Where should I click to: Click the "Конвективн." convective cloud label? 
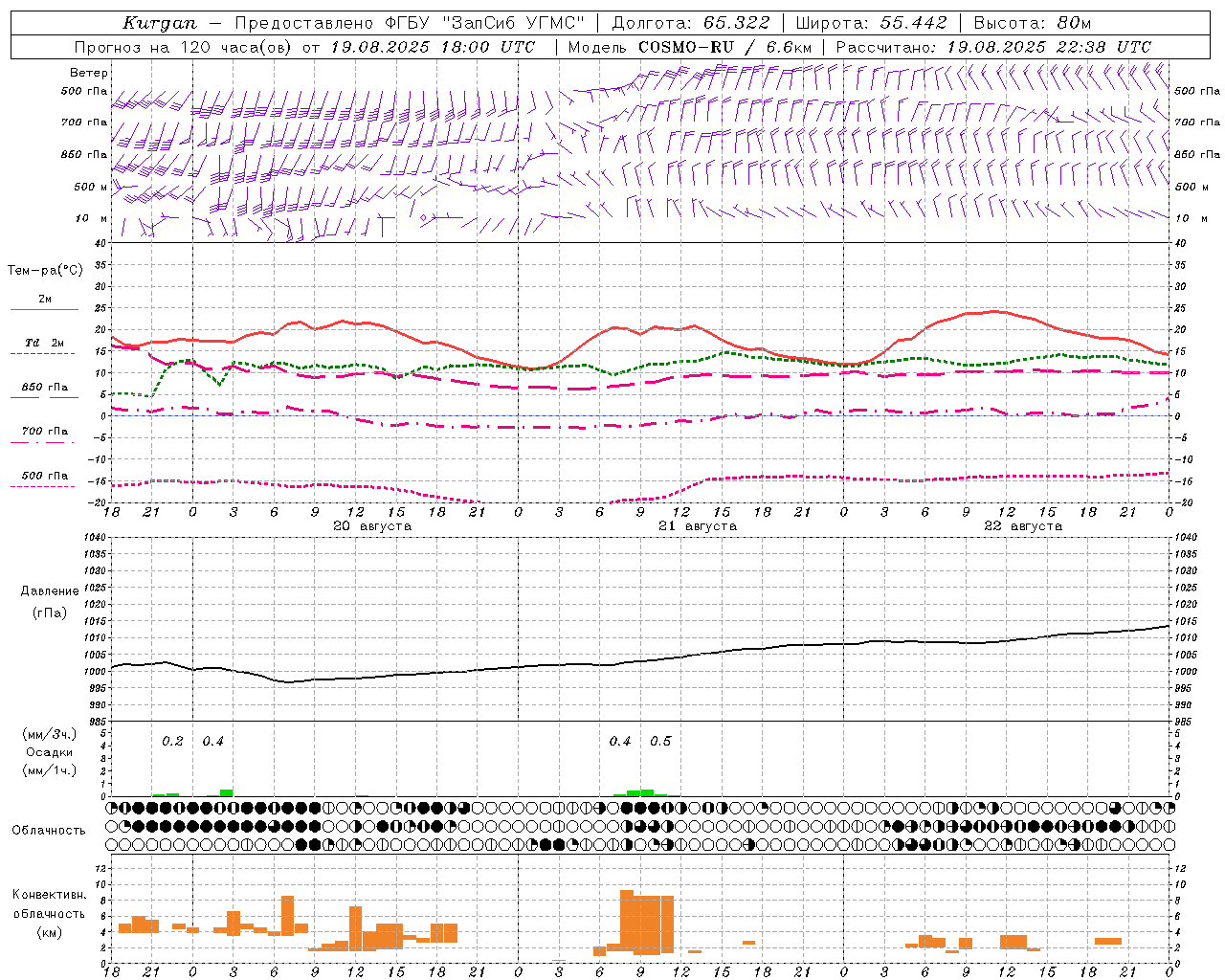click(x=50, y=895)
